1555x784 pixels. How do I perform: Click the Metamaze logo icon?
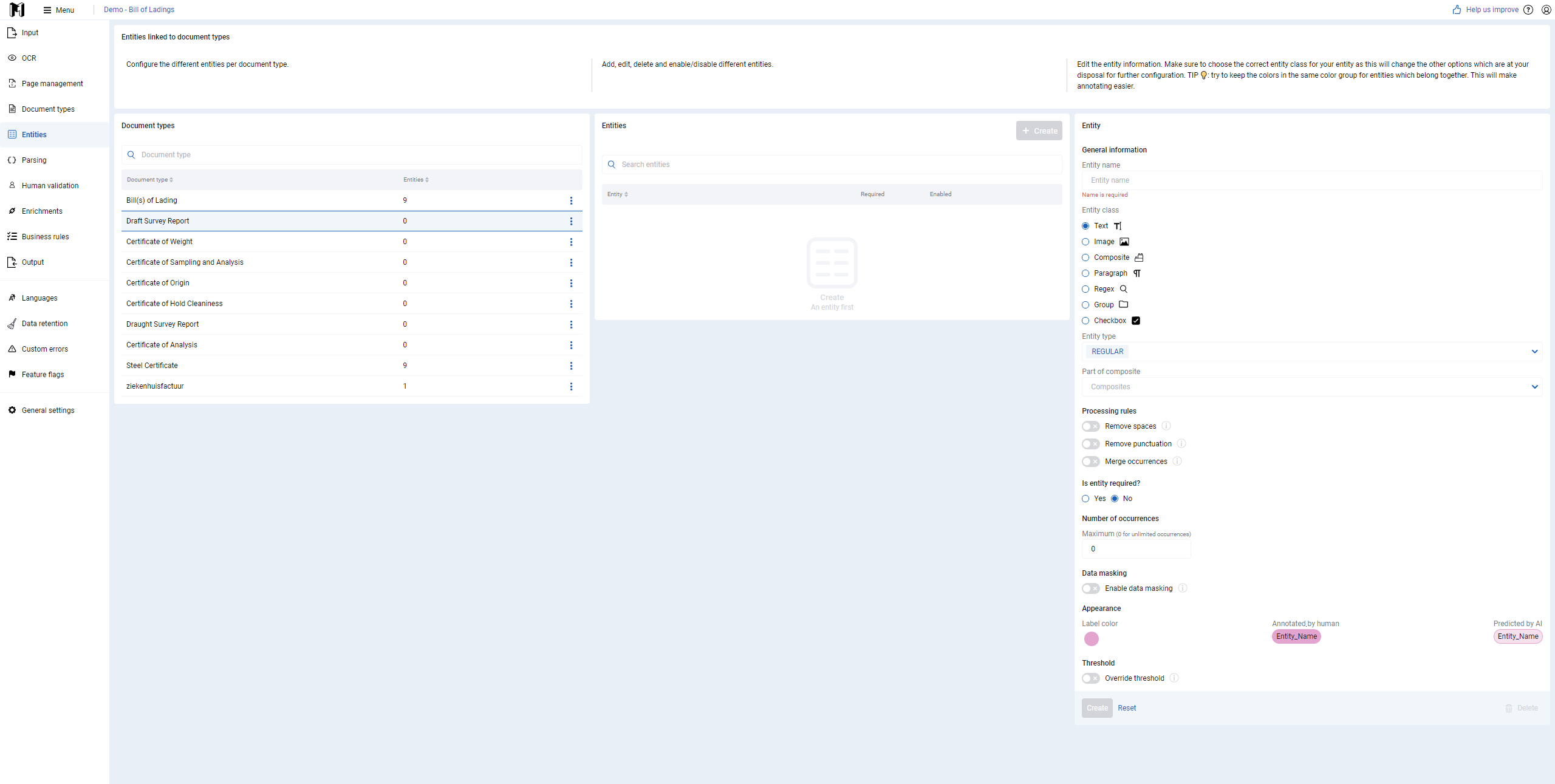(17, 10)
